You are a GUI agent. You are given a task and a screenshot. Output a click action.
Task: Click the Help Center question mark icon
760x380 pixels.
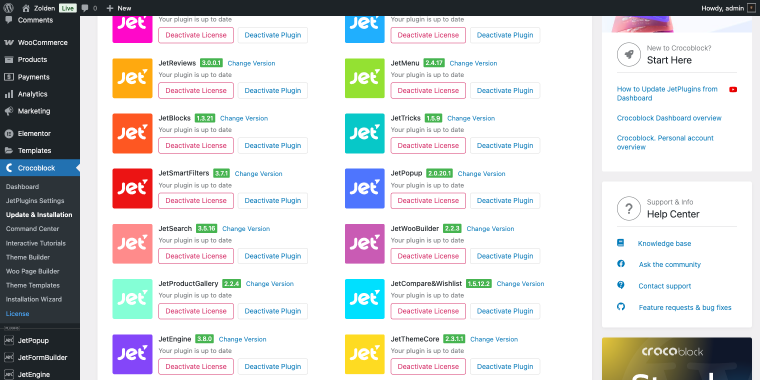pyautogui.click(x=629, y=209)
